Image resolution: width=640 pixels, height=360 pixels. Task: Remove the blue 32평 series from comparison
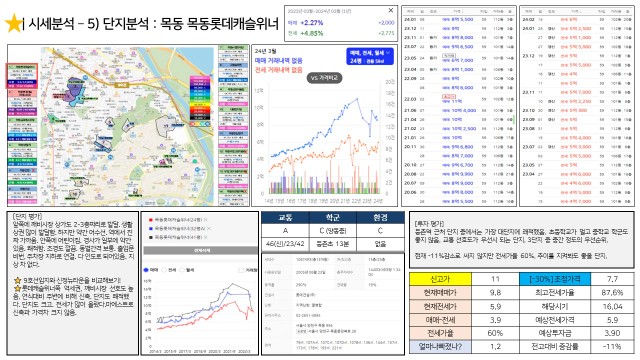click(x=209, y=229)
